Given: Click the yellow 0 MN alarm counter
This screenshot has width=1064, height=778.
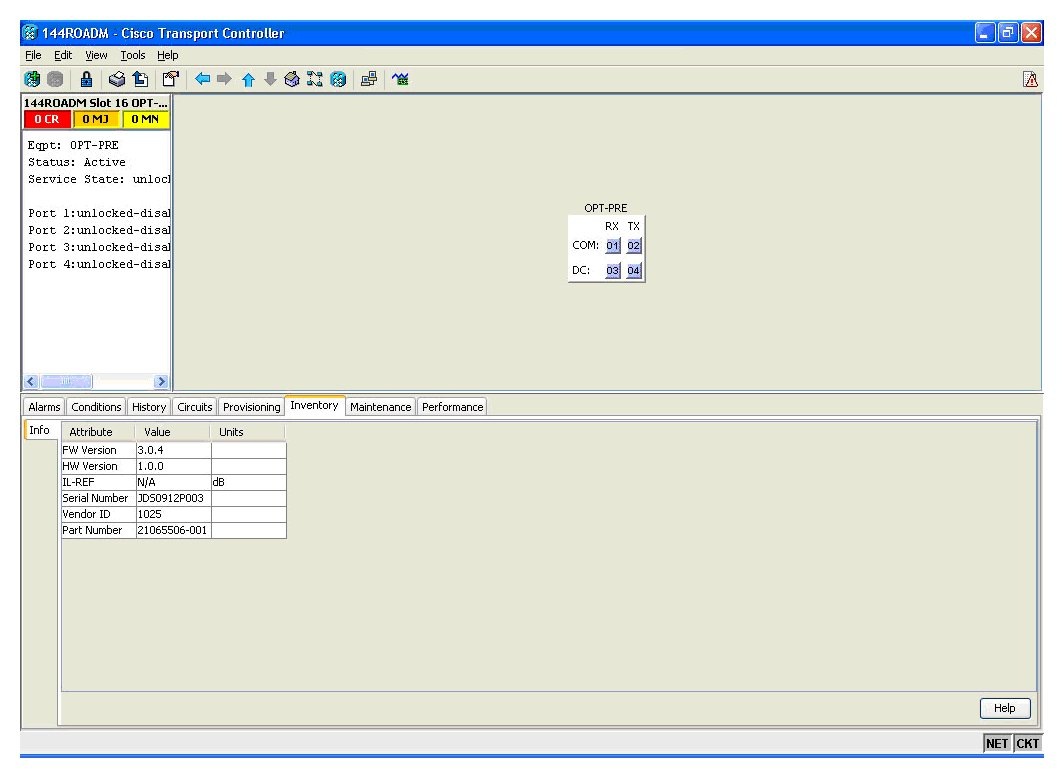Looking at the screenshot, I should pyautogui.click(x=145, y=119).
